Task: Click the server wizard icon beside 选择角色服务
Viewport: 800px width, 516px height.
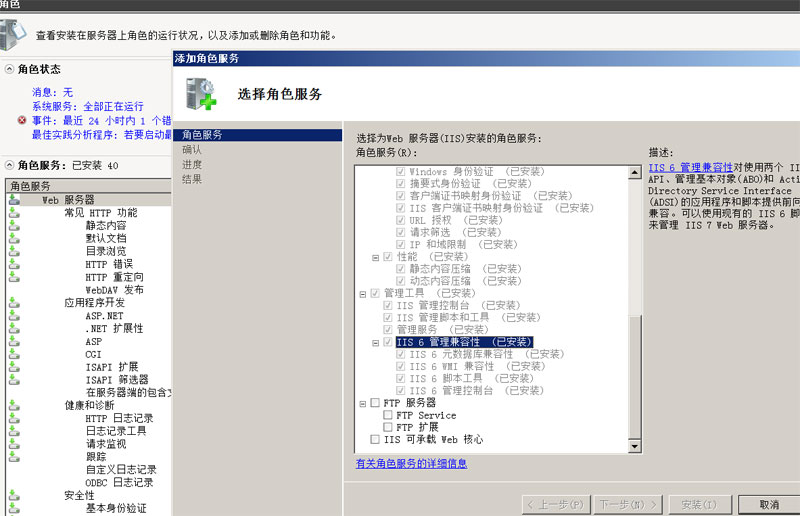Action: pyautogui.click(x=201, y=94)
